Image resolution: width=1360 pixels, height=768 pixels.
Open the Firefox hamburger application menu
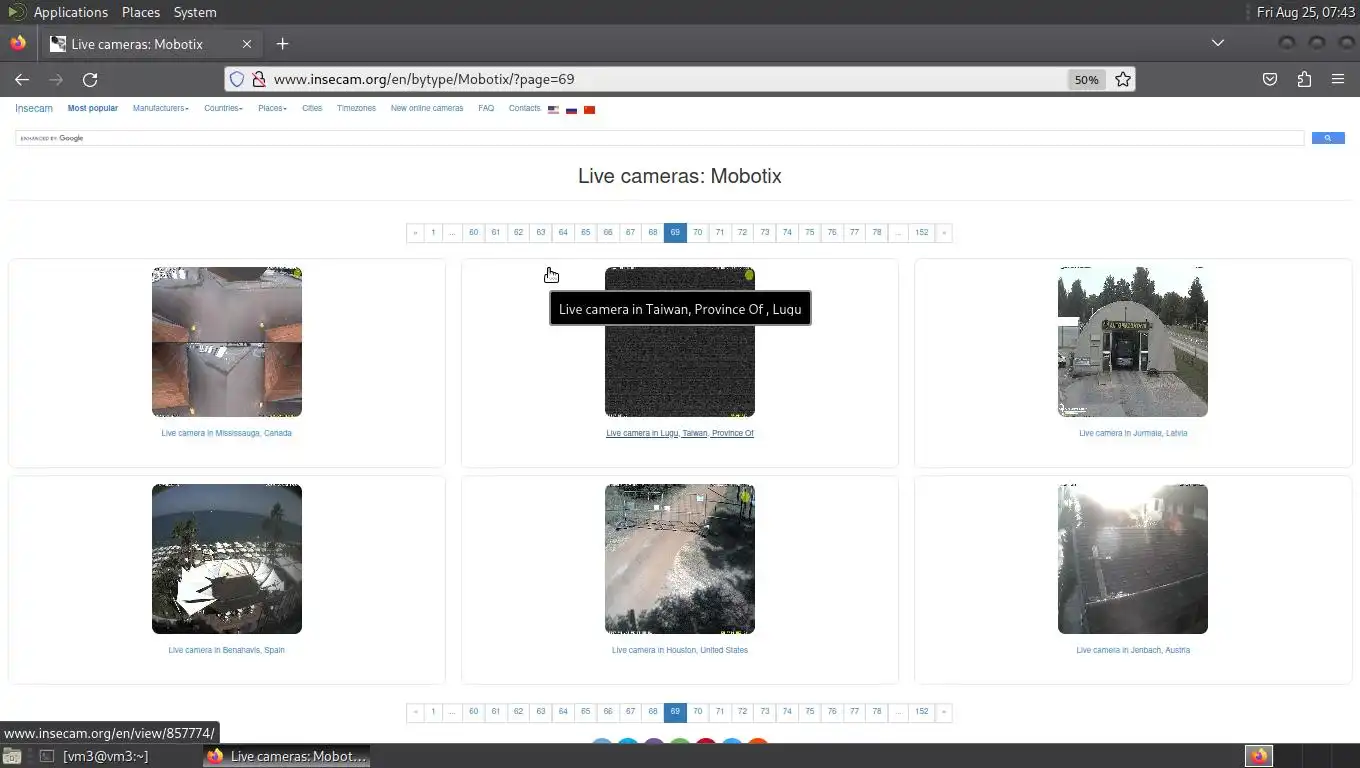[1338, 79]
